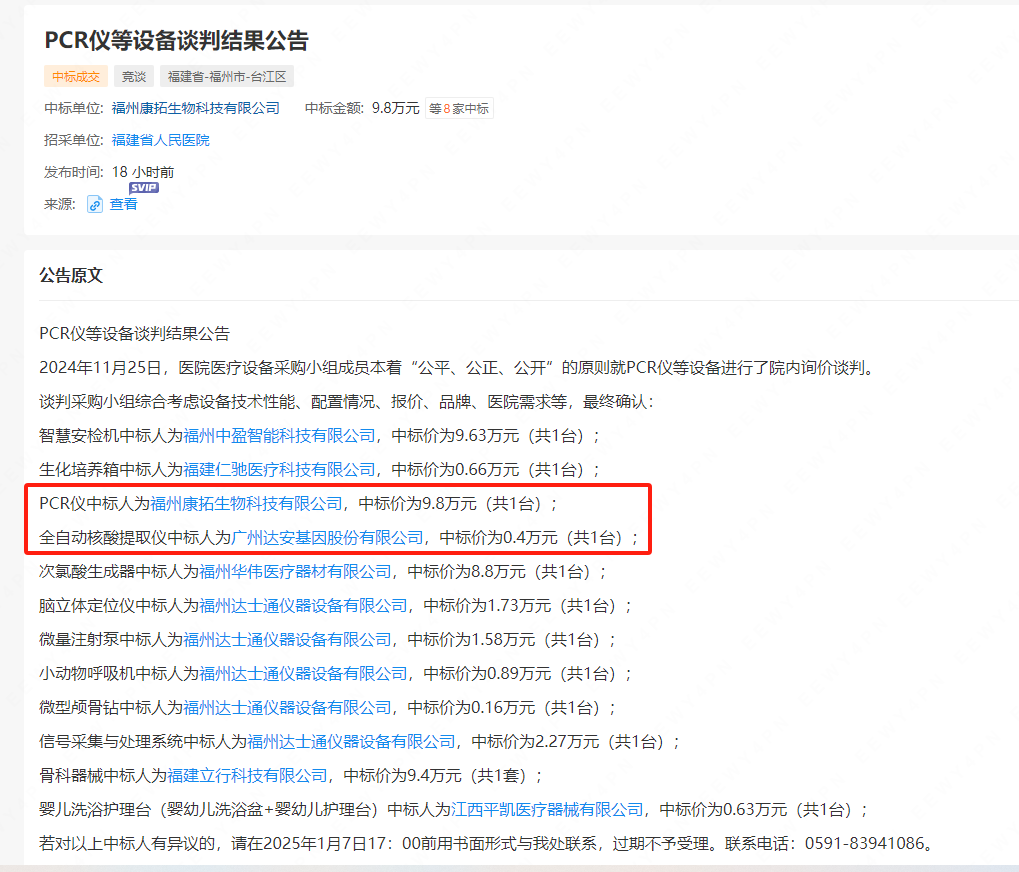This screenshot has height=872, width=1019.
Task: Expand the 等8家中标 list
Action: (458, 108)
